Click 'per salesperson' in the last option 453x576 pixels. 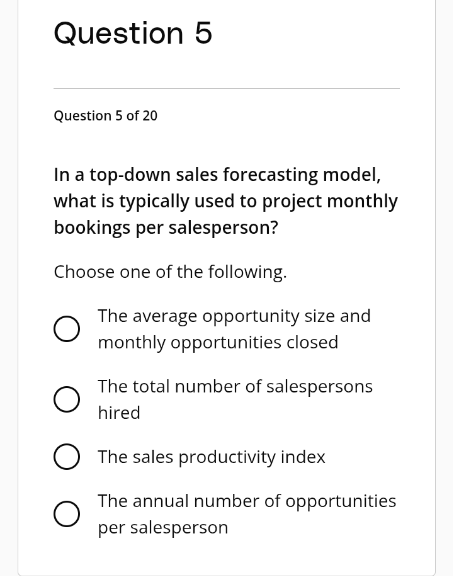click(163, 528)
